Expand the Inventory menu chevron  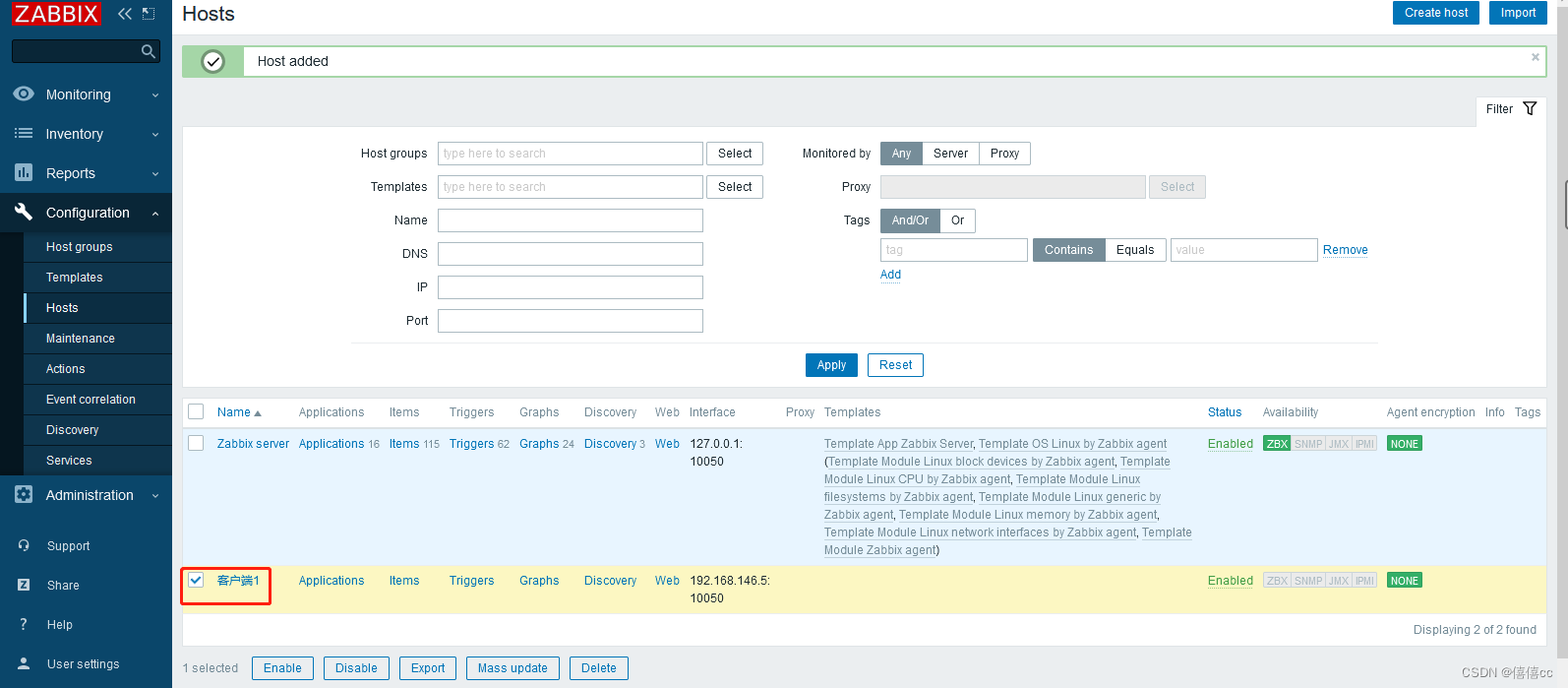155,135
